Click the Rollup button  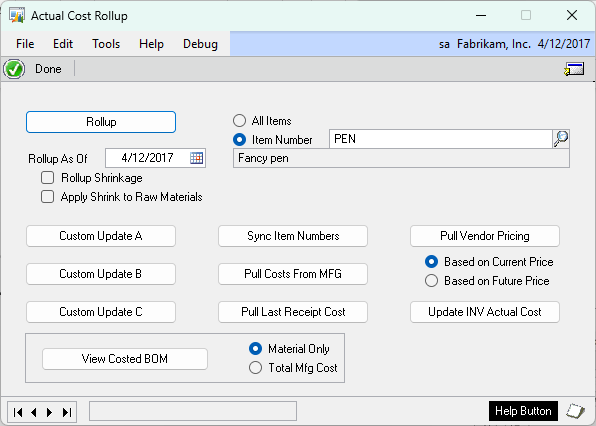tap(101, 122)
